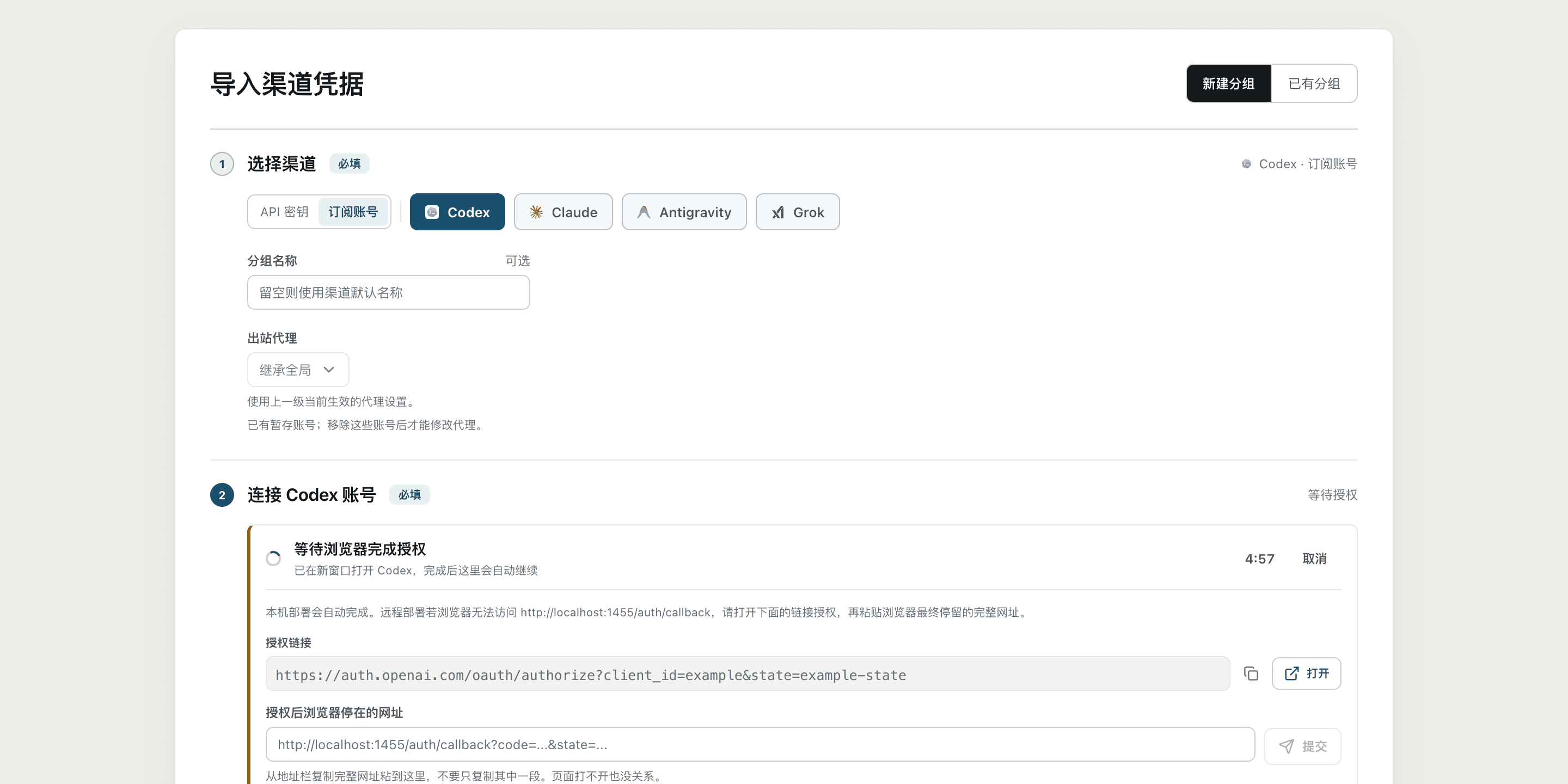1568x784 pixels.
Task: Submit the callback URL with 提交
Action: coord(1303,746)
